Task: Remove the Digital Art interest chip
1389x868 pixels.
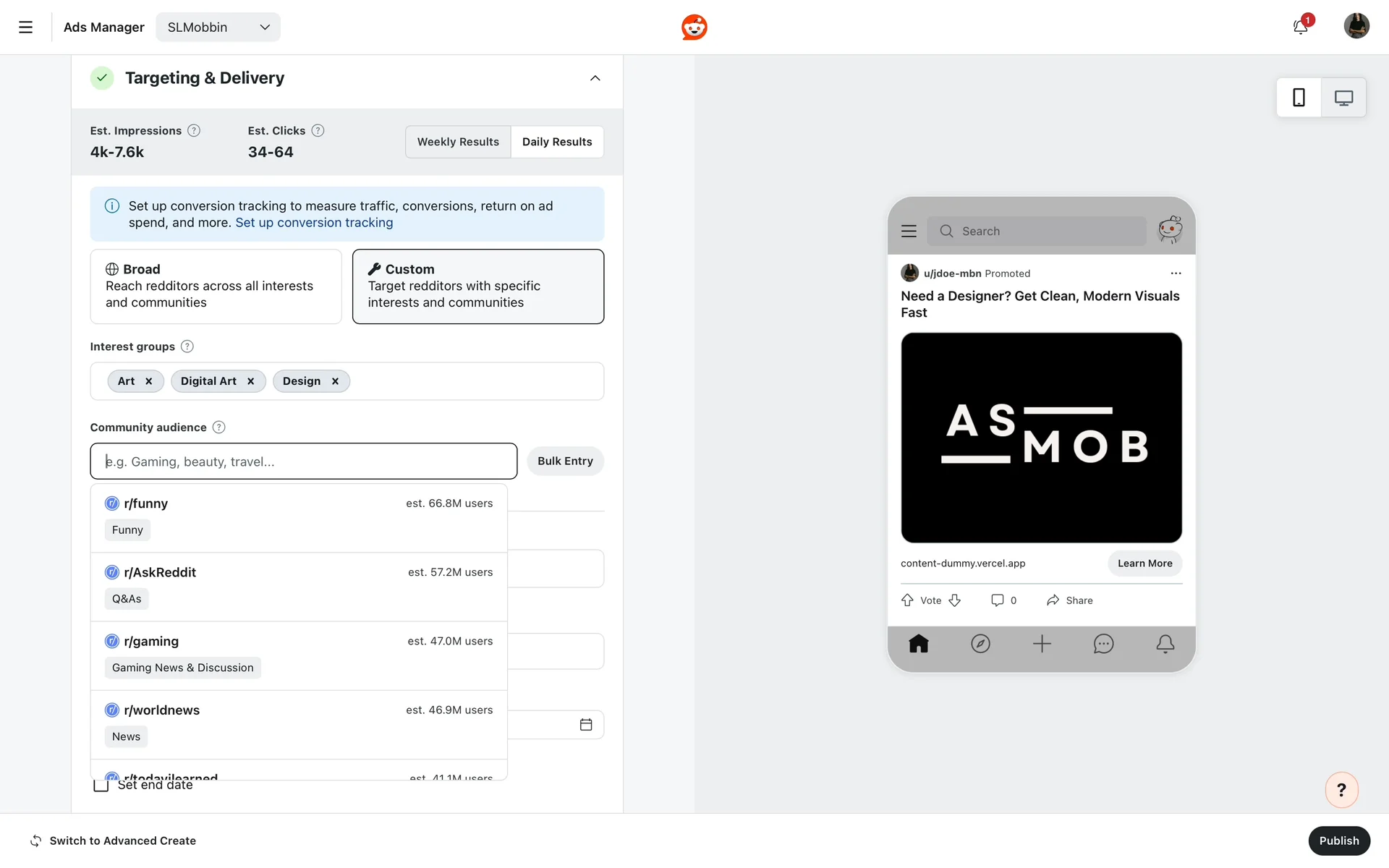Action: (x=251, y=381)
